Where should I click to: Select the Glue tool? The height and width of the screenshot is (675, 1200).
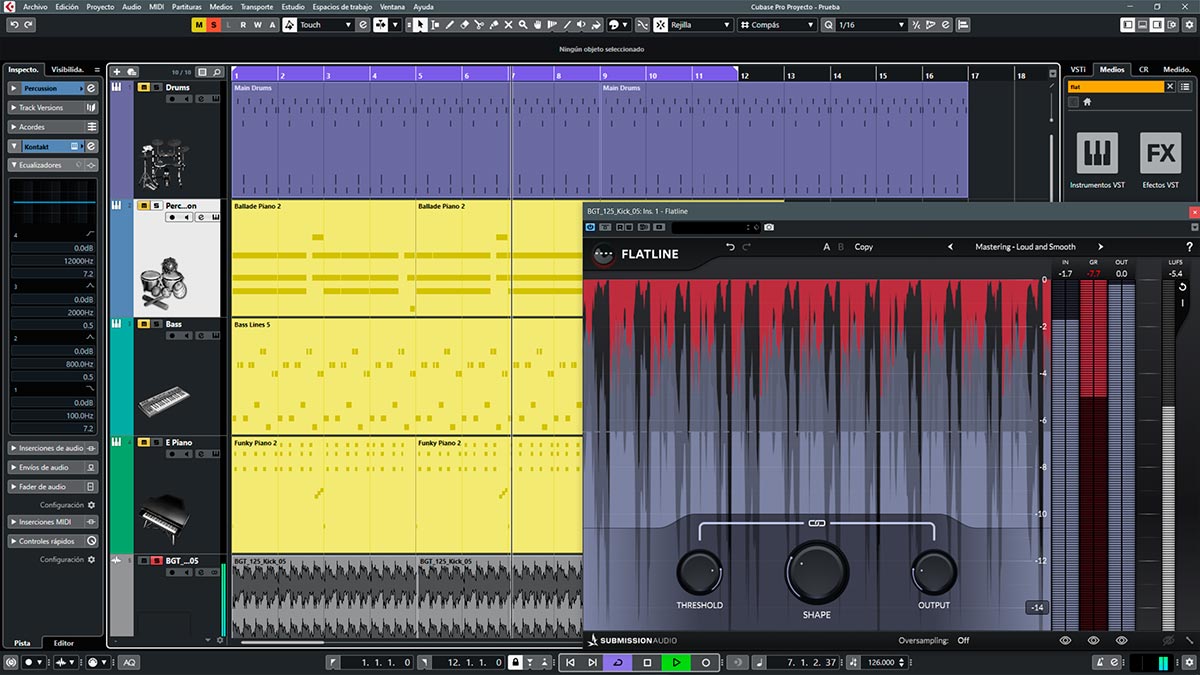(x=494, y=24)
